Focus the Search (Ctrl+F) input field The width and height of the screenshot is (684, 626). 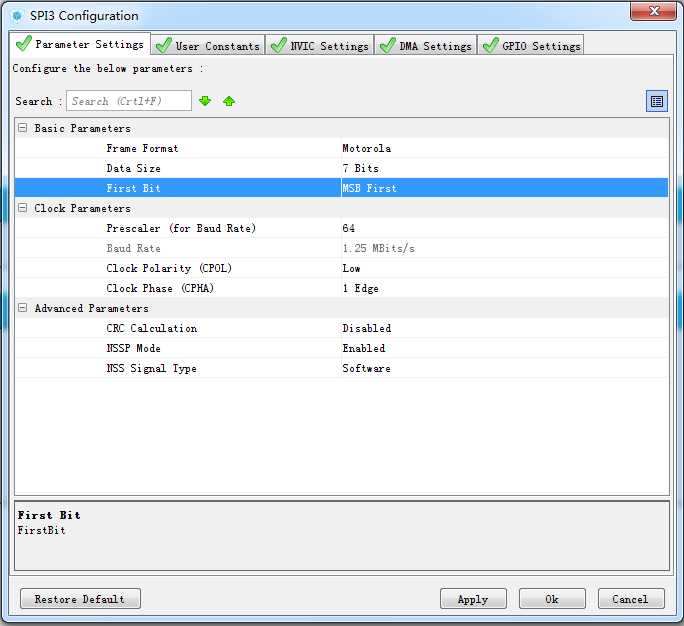pos(129,101)
